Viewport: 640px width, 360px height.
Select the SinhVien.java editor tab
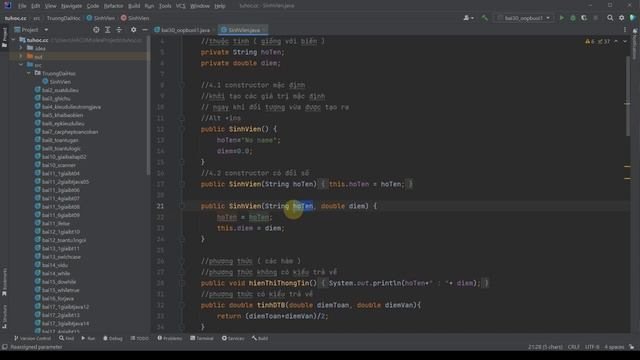point(243,30)
